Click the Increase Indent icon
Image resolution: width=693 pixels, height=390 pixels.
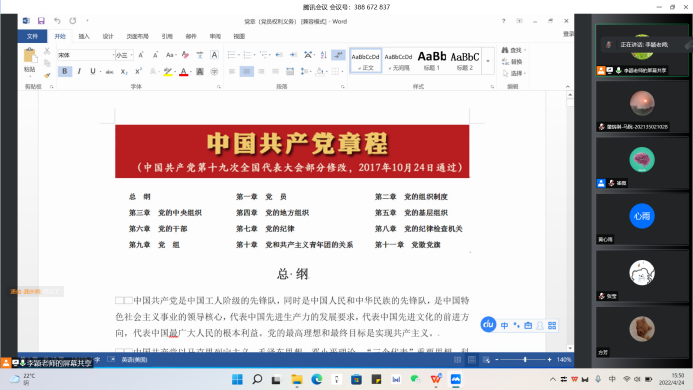pos(293,55)
